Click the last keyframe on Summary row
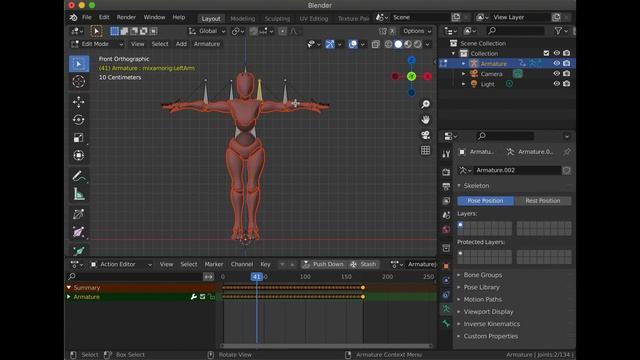 click(363, 288)
